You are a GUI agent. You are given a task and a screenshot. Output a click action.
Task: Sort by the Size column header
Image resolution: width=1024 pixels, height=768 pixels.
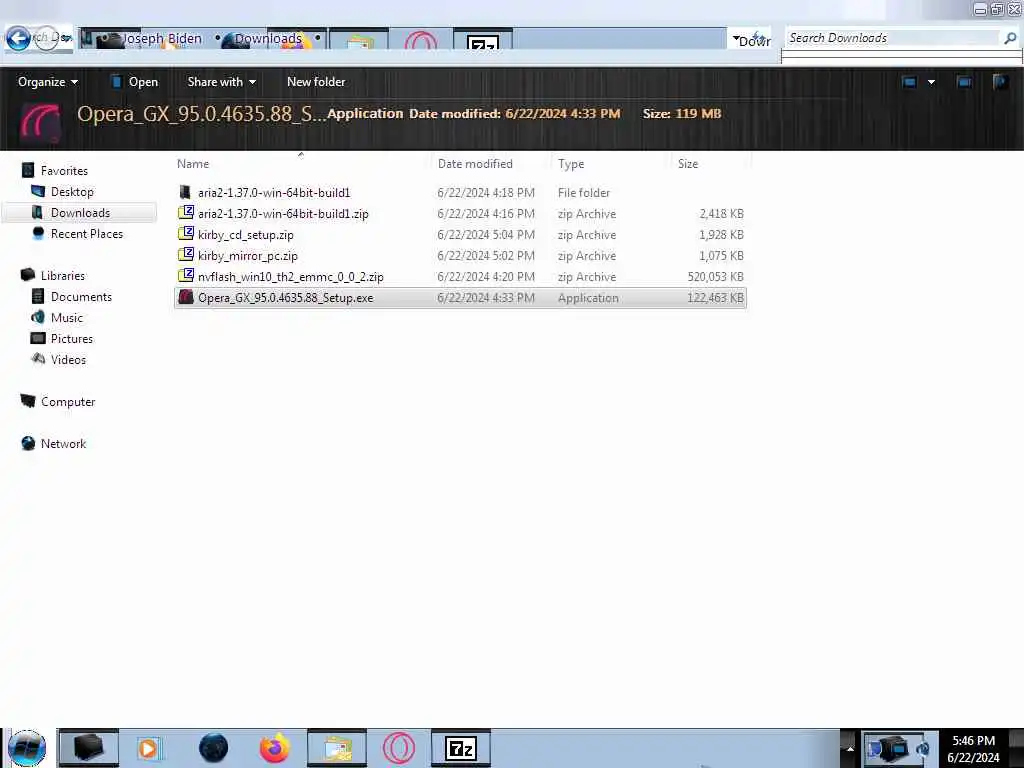[x=688, y=164]
